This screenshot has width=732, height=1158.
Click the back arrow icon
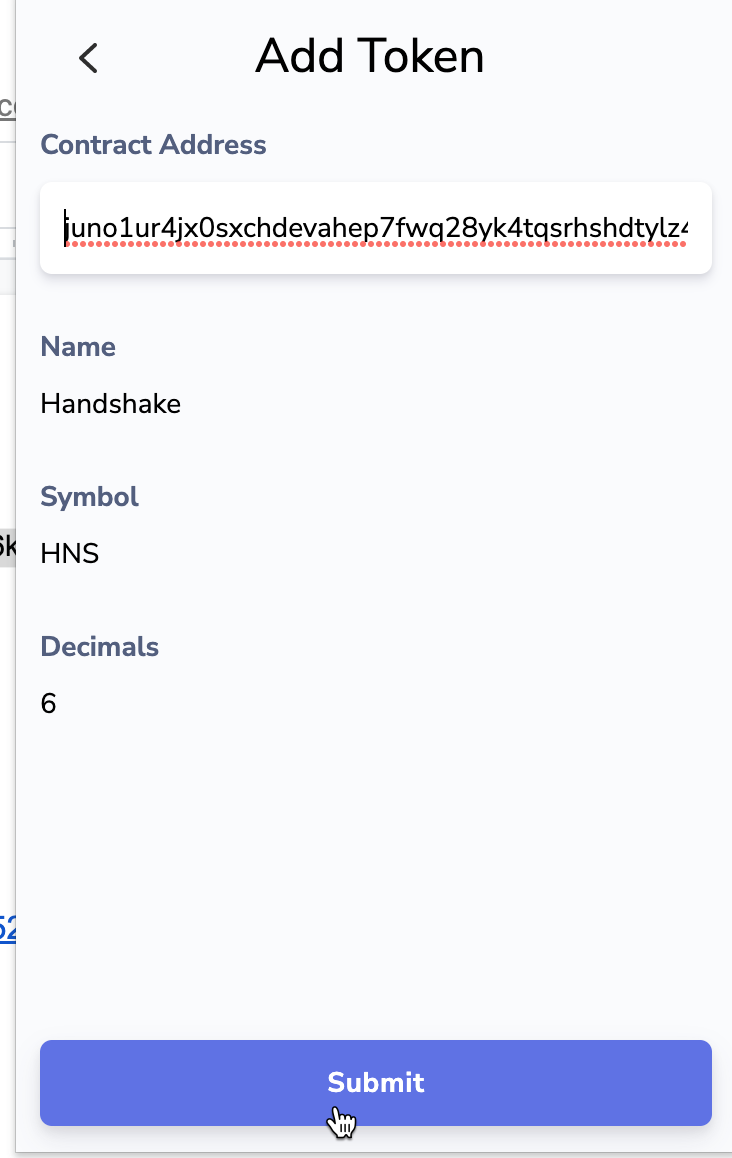point(89,58)
